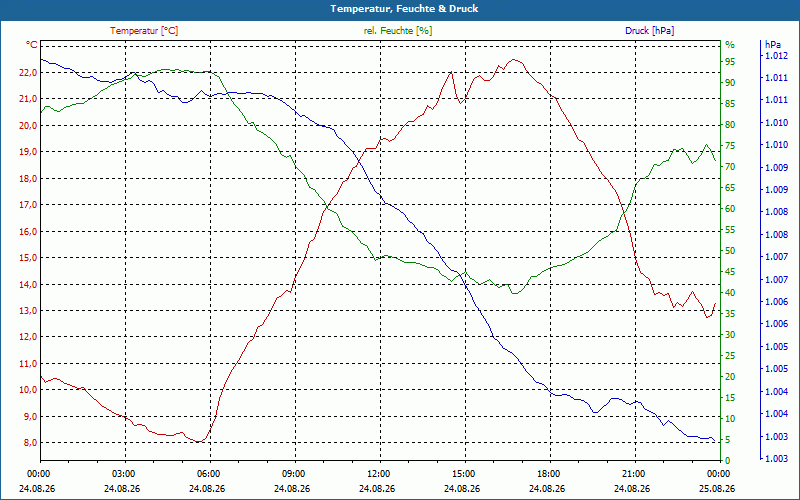Click the '10,0' temperature axis value
Image resolution: width=800 pixels, height=500 pixels.
point(28,390)
